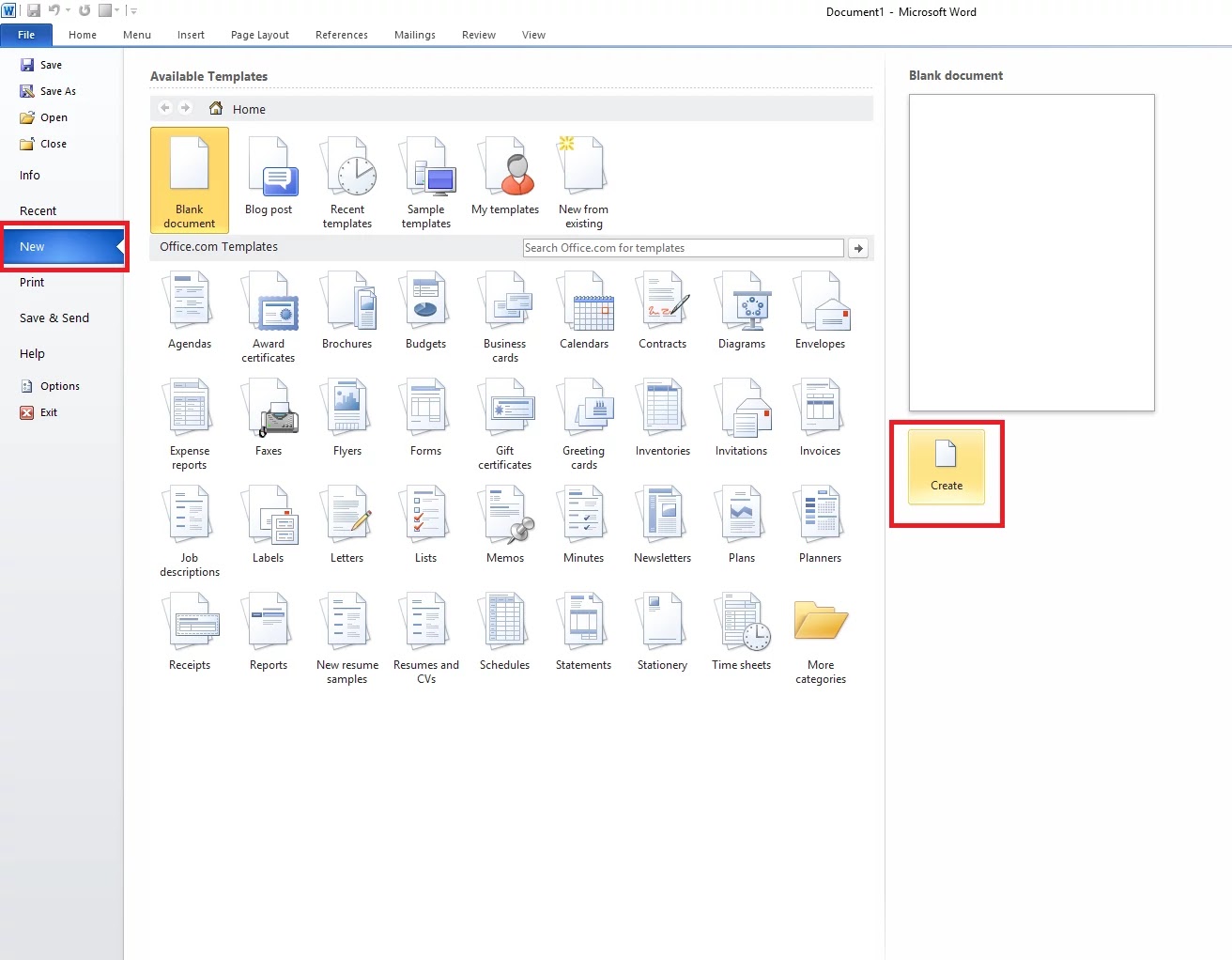Open the File tab
This screenshot has width=1232, height=960.
tap(26, 35)
